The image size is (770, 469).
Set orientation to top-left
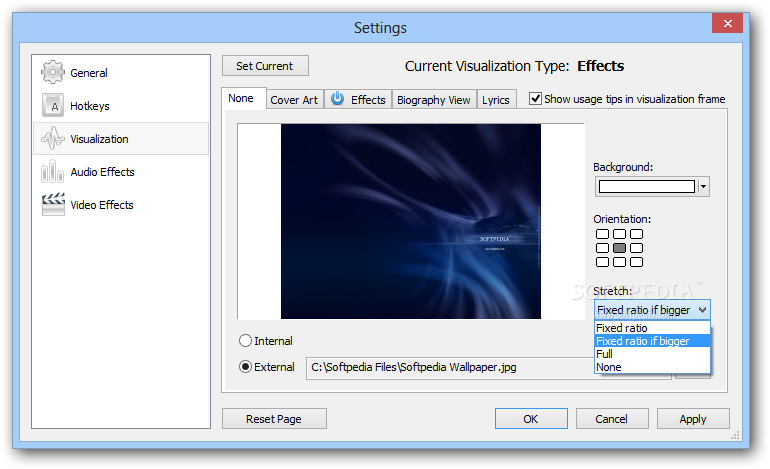[602, 234]
